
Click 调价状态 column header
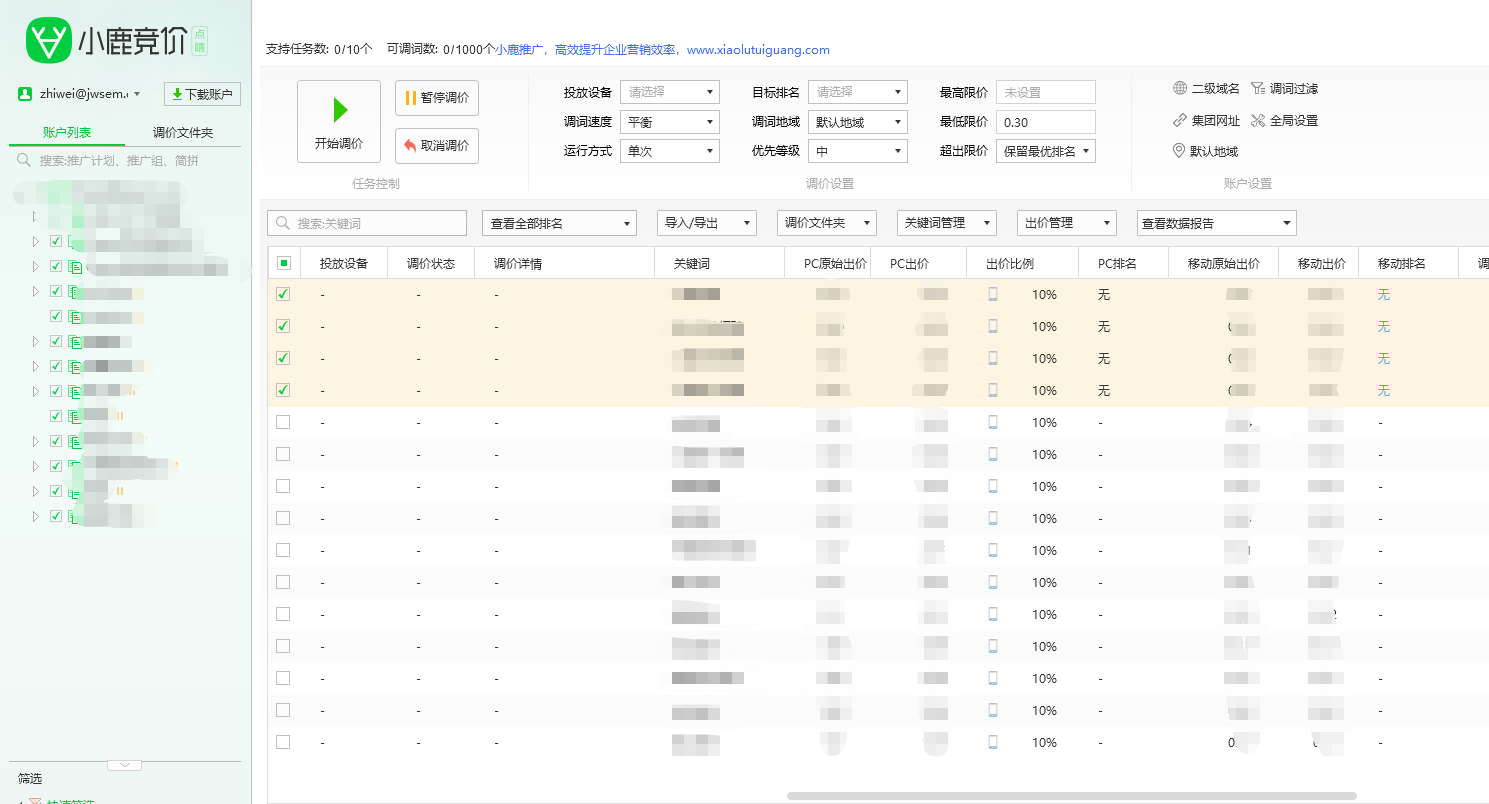click(431, 264)
